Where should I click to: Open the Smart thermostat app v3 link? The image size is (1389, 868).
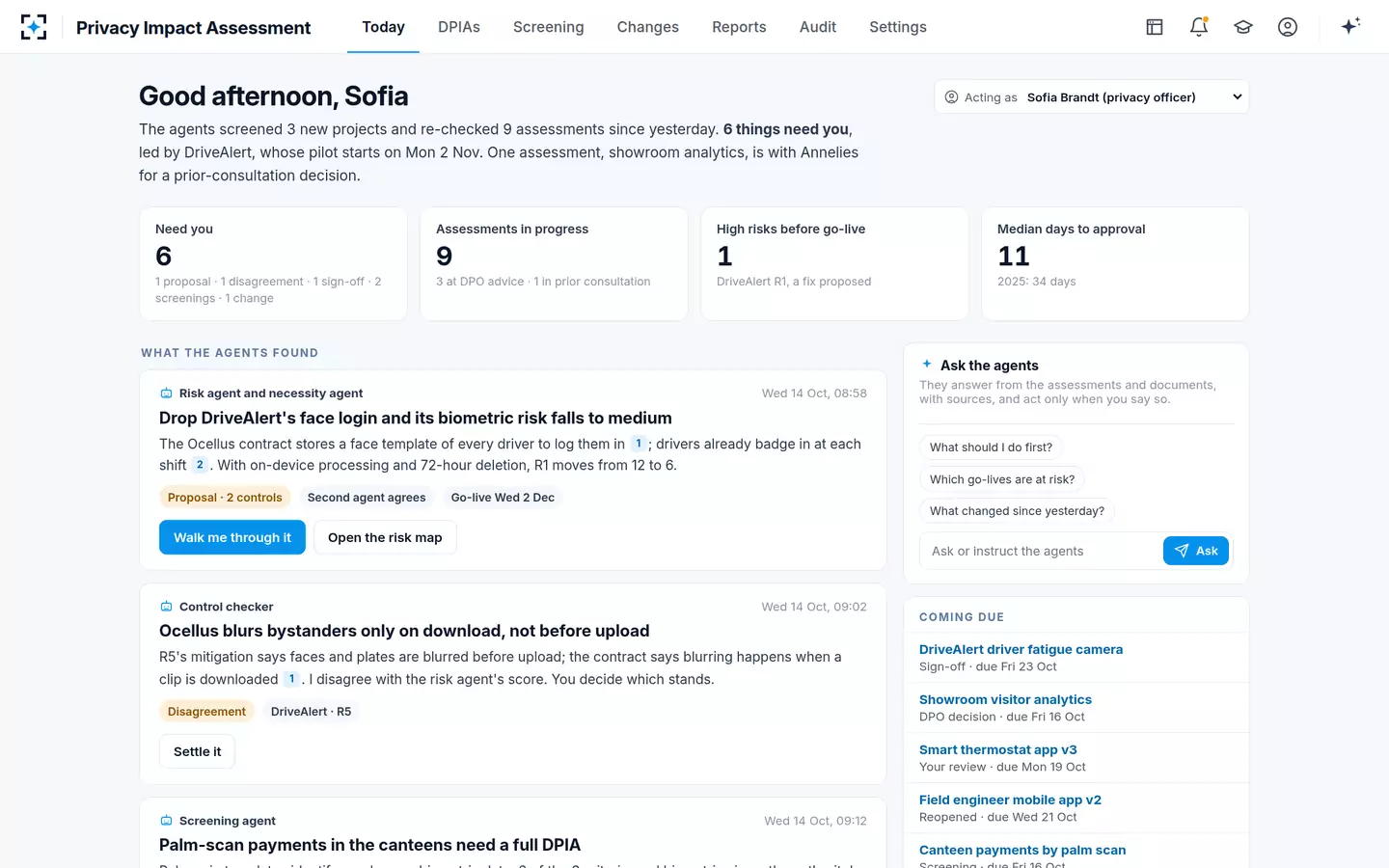click(998, 750)
